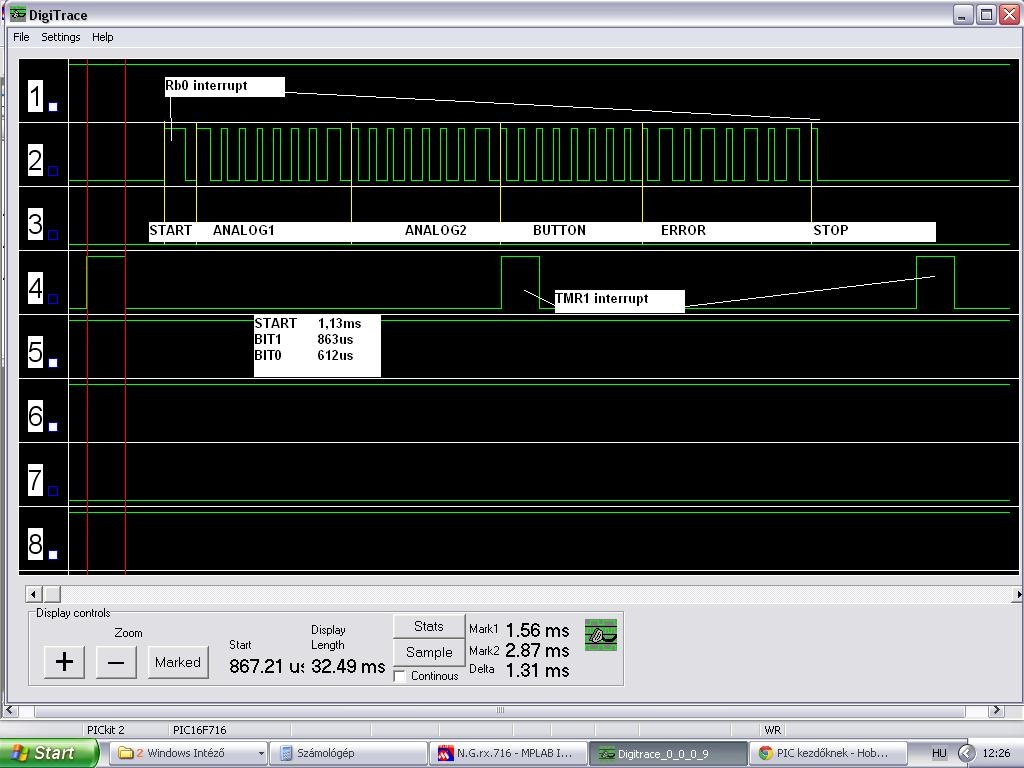The height and width of the screenshot is (768, 1024).
Task: Open the Windows Start button
Action: pyautogui.click(x=49, y=753)
